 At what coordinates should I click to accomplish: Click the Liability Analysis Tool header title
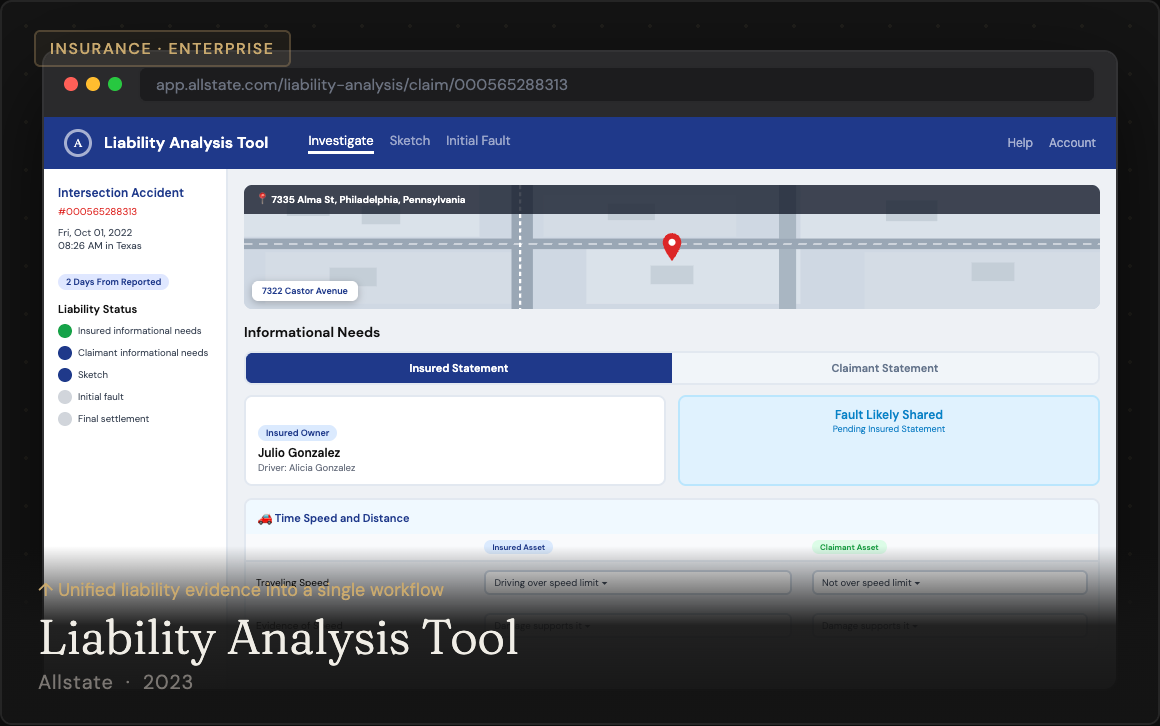point(186,143)
